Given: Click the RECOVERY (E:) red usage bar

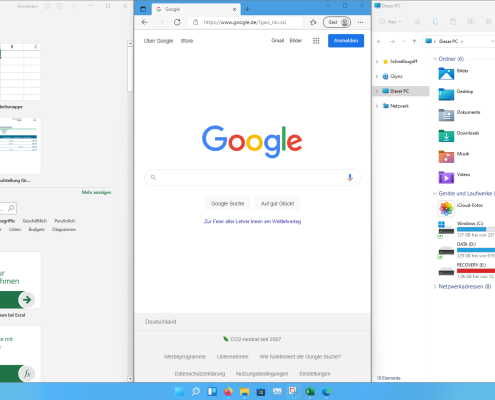Looking at the screenshot, I should pos(476,271).
